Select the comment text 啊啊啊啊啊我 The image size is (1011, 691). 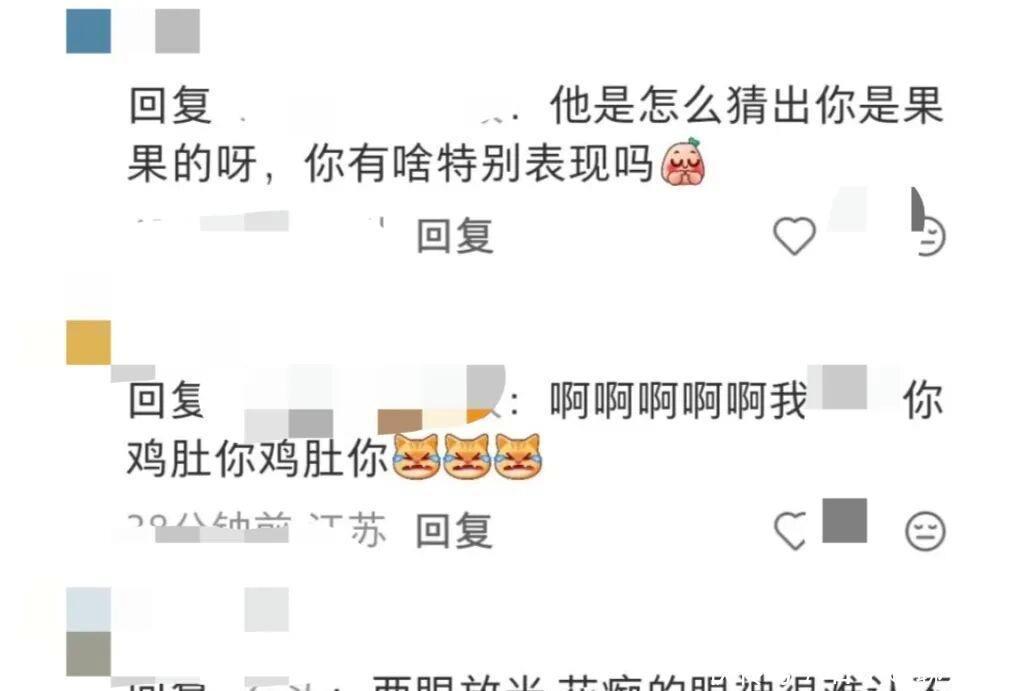(x=678, y=400)
